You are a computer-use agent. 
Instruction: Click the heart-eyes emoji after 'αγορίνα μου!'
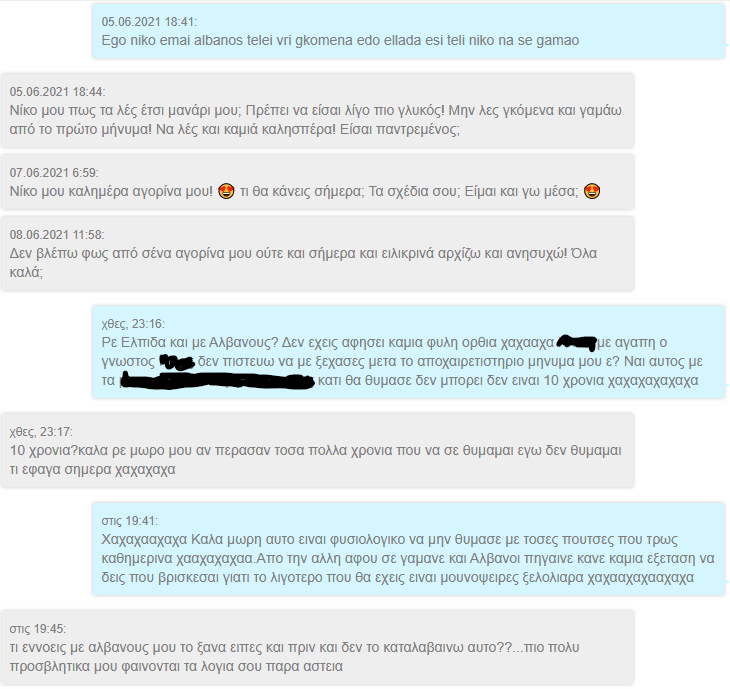point(226,191)
